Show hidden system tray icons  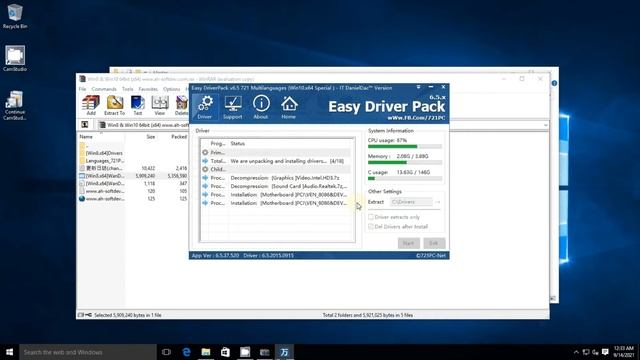click(x=576, y=352)
